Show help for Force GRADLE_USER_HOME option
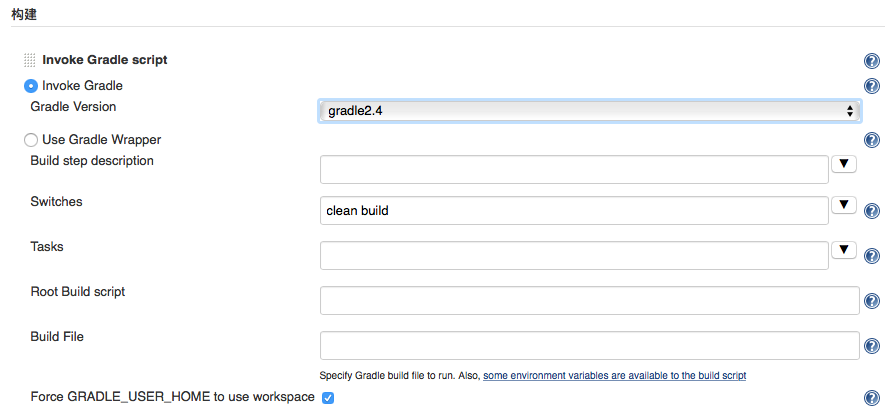 pos(871,398)
